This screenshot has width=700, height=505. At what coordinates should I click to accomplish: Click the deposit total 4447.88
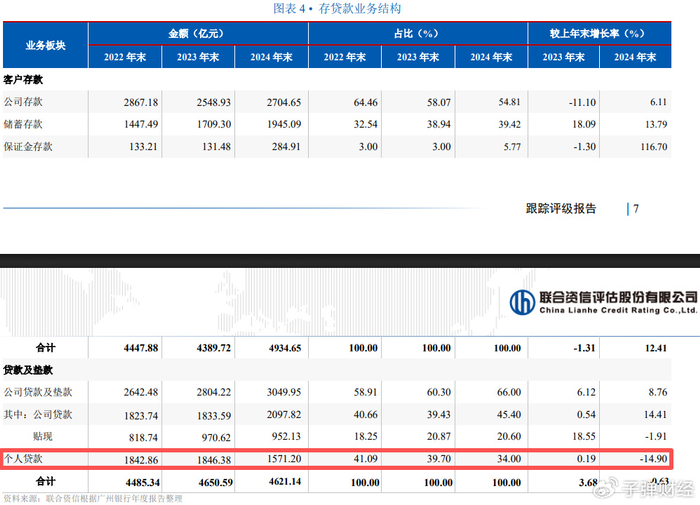point(141,348)
